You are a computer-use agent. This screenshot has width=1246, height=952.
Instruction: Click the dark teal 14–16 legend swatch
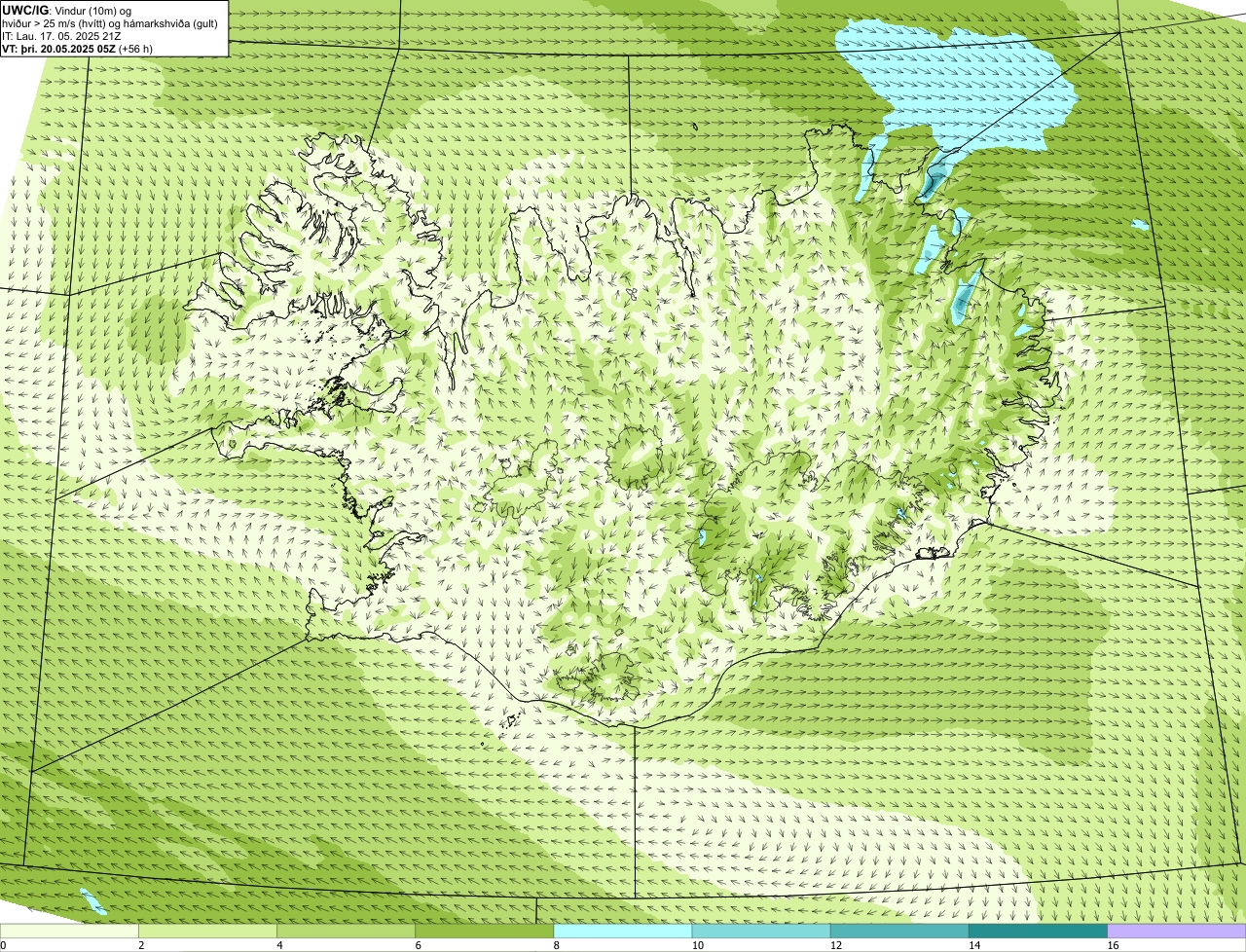[x=1038, y=931]
